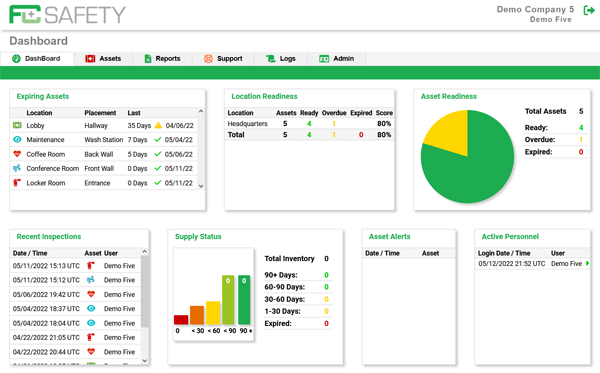This screenshot has height=373, width=600.
Task: Click the scroll down arrow in Recent Inspections
Action: point(145,360)
